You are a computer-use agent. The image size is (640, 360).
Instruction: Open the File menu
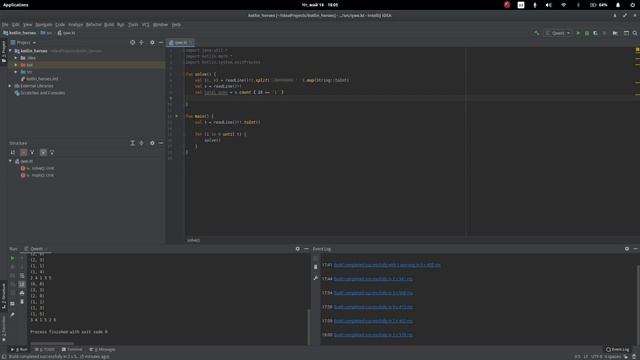pyautogui.click(x=5, y=24)
